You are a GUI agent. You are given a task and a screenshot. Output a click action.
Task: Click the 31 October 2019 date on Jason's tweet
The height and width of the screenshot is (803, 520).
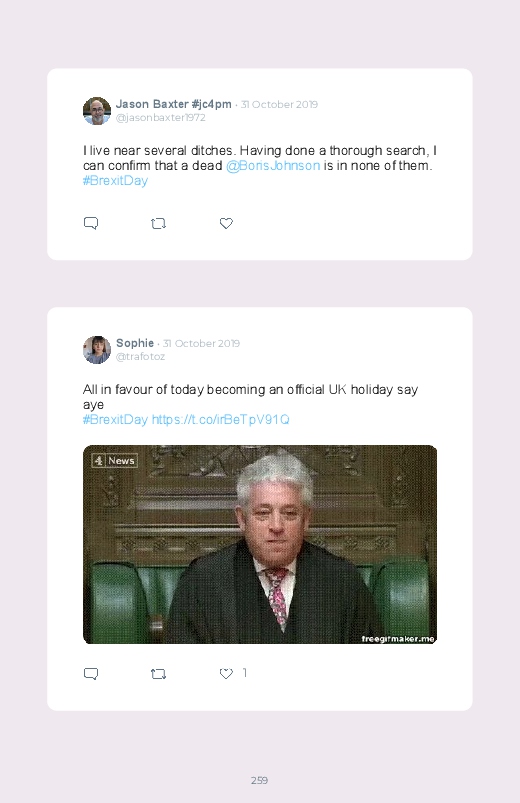click(279, 104)
